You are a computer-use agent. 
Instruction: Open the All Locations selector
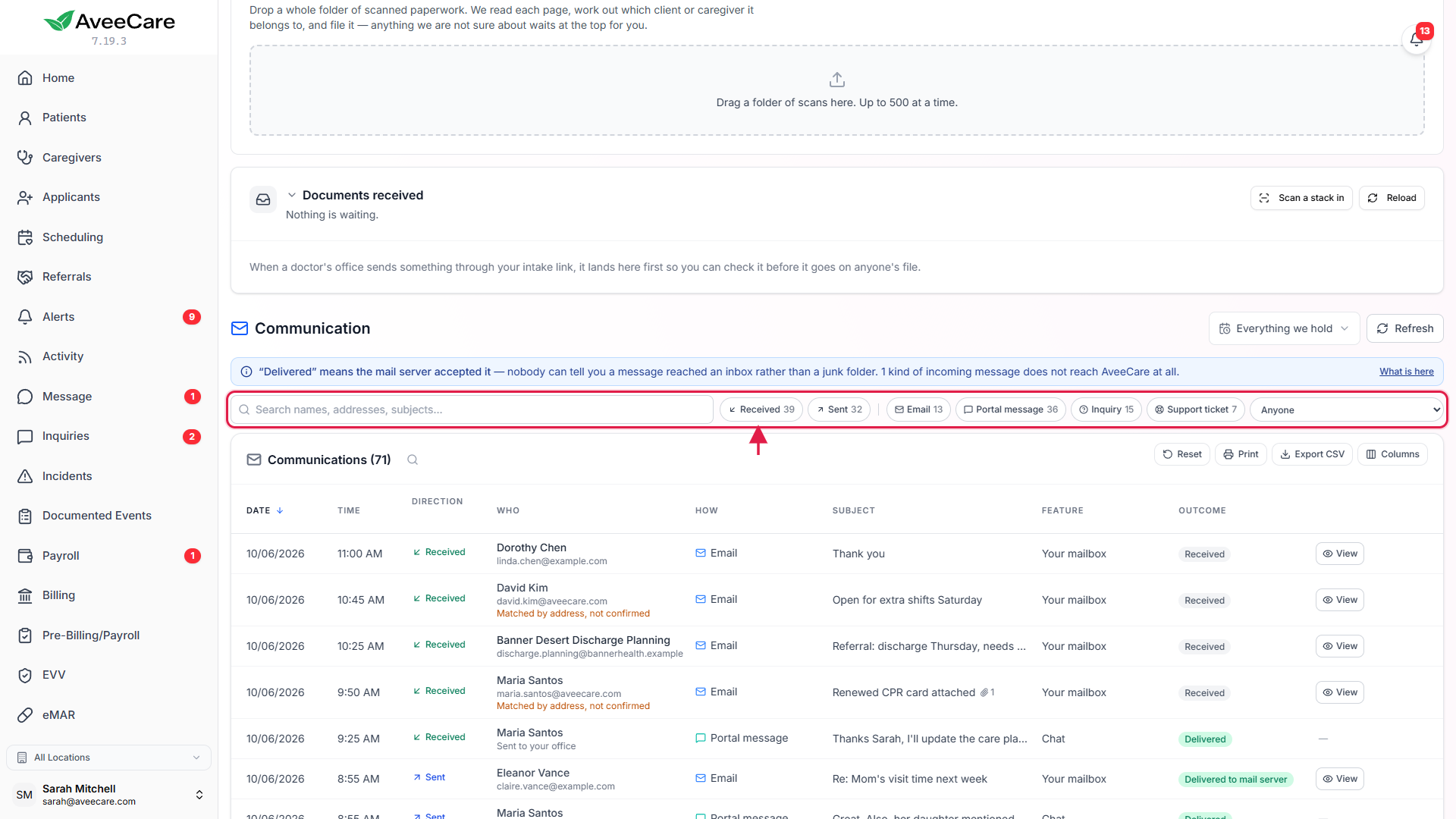tap(108, 758)
